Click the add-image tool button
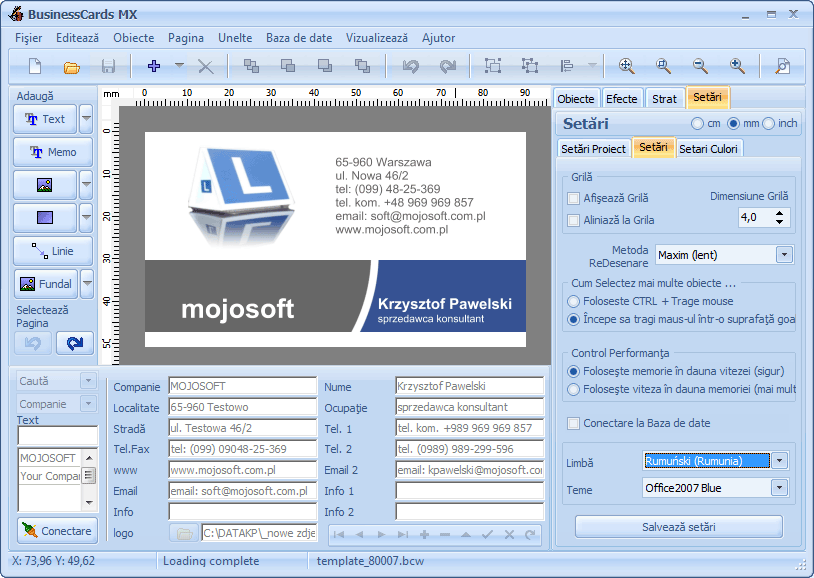This screenshot has width=814, height=578. point(45,185)
